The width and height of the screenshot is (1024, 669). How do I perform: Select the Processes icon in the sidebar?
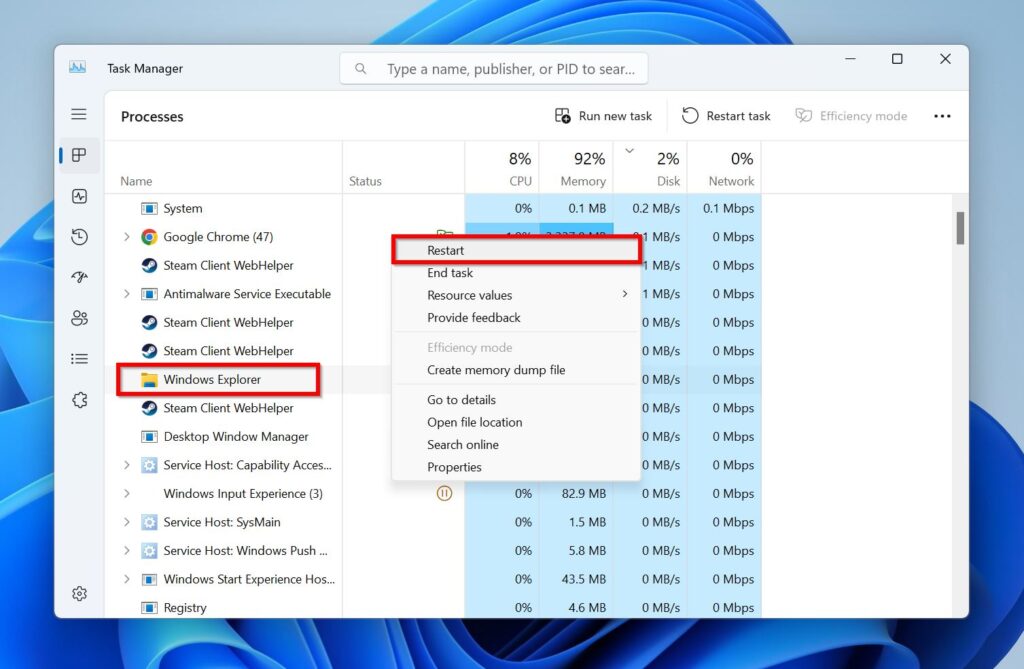79,155
